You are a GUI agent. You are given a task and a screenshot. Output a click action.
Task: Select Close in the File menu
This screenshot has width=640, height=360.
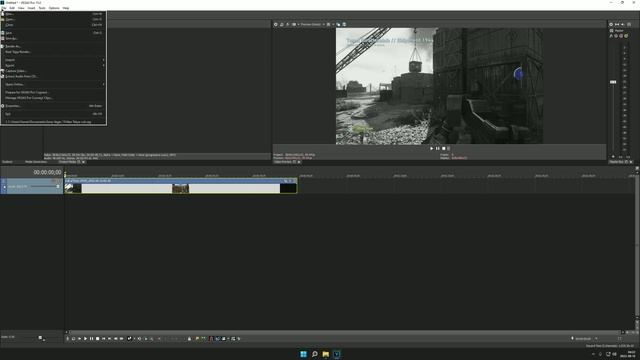pyautogui.click(x=54, y=25)
